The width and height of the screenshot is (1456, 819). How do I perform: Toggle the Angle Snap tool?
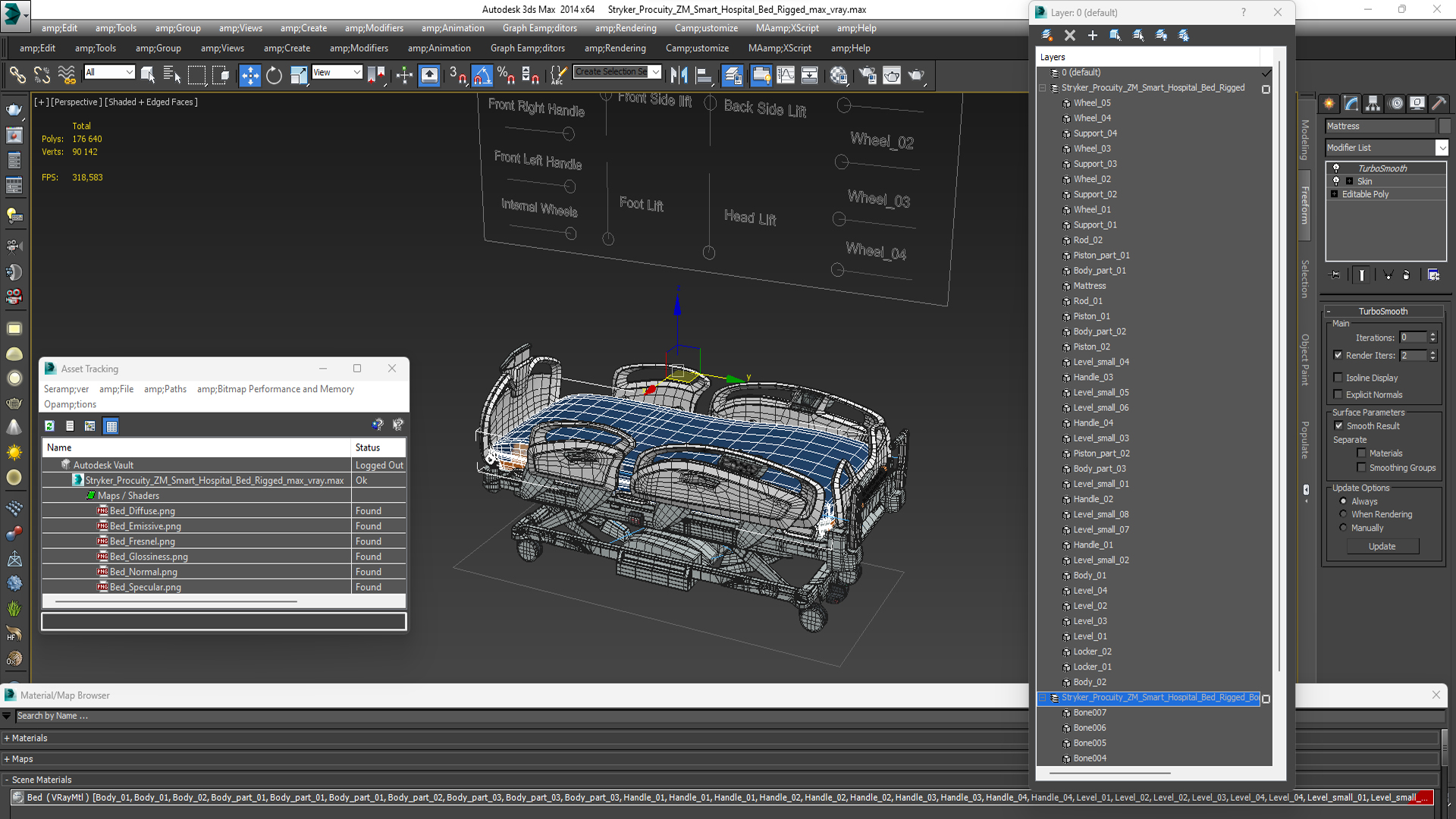click(482, 74)
